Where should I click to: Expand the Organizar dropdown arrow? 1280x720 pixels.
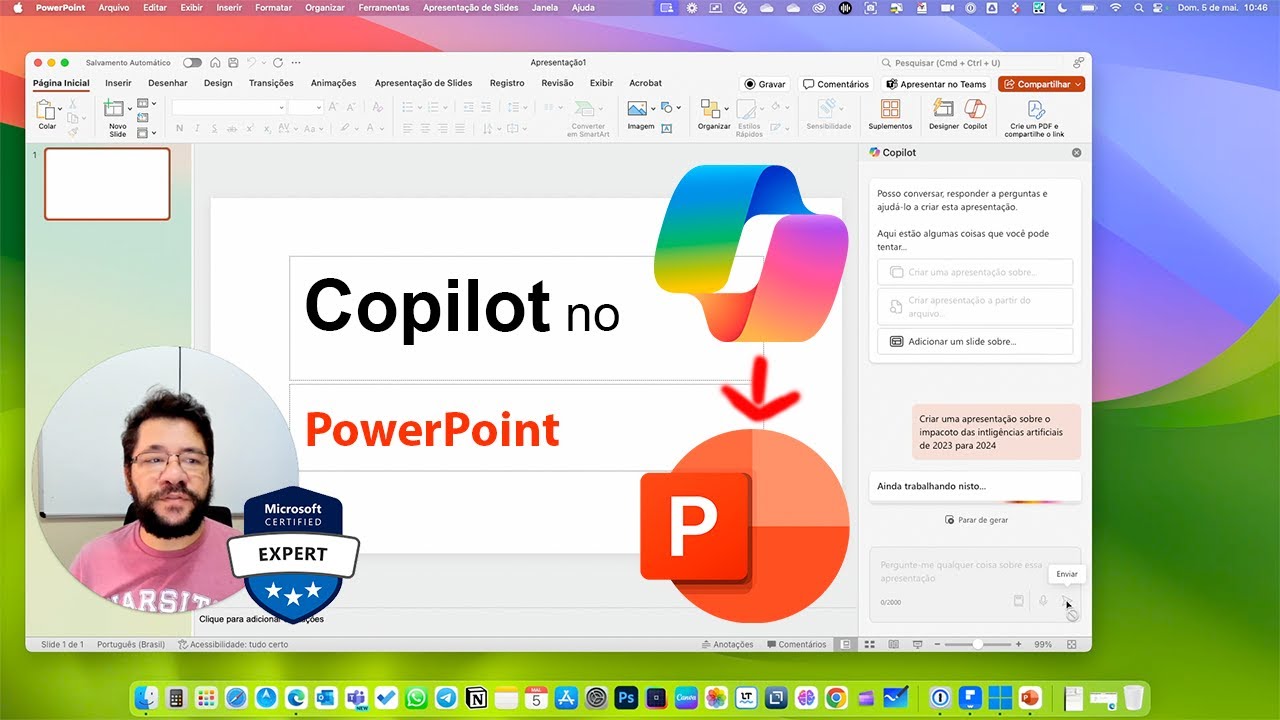(x=726, y=108)
